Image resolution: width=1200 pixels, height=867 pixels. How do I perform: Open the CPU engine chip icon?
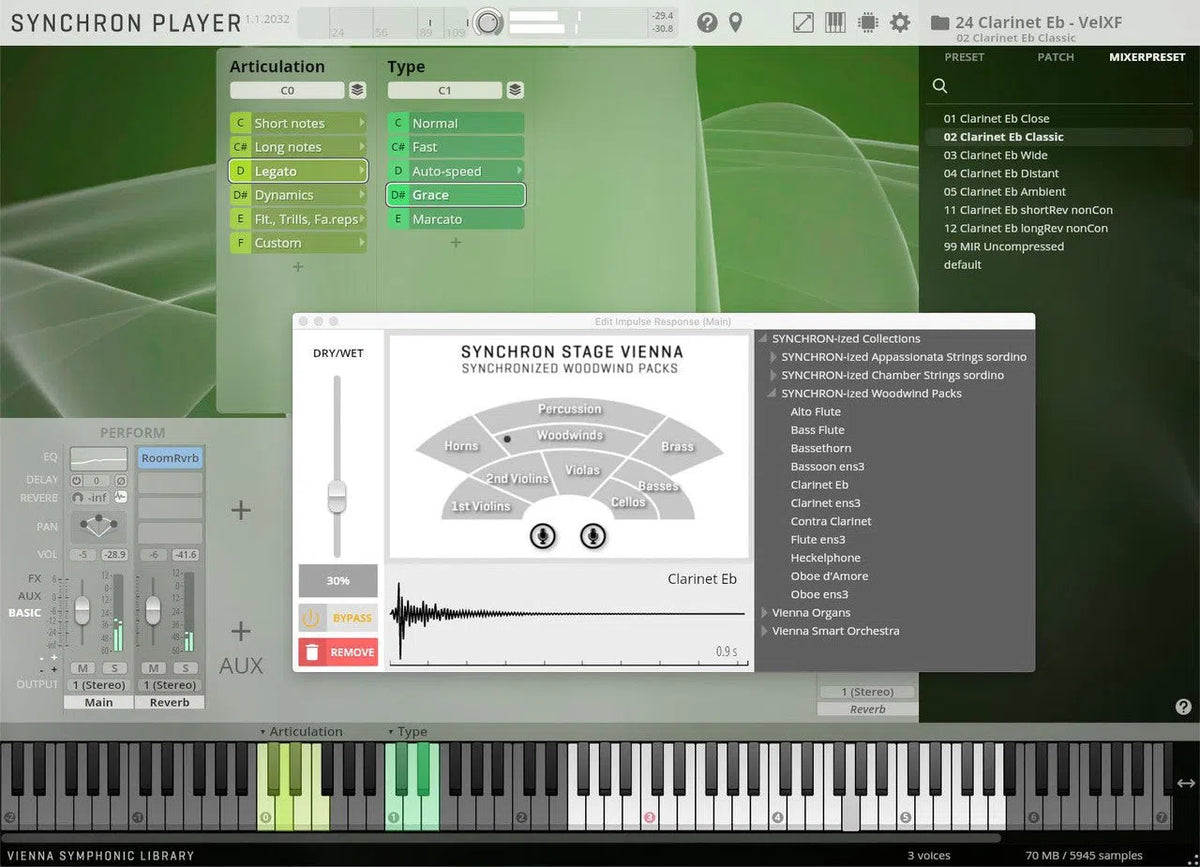pyautogui.click(x=867, y=22)
